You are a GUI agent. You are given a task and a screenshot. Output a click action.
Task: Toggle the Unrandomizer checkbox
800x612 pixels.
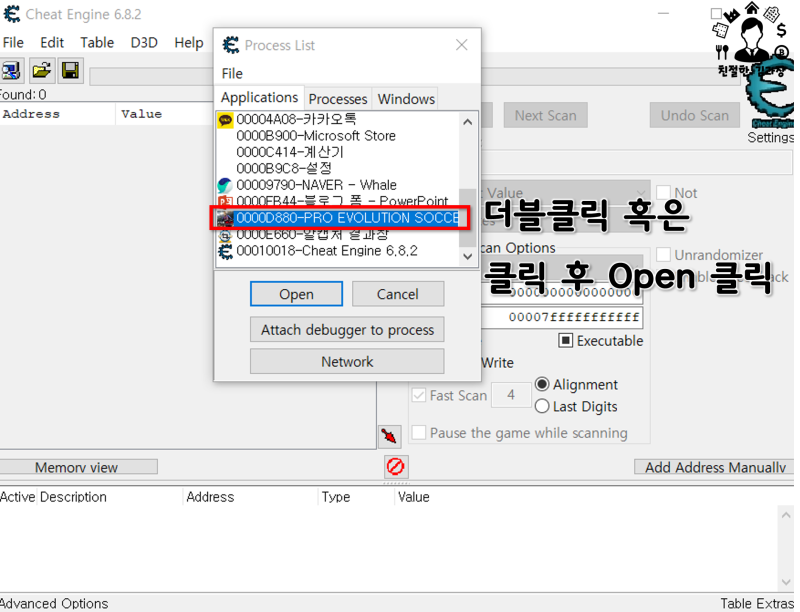(663, 254)
